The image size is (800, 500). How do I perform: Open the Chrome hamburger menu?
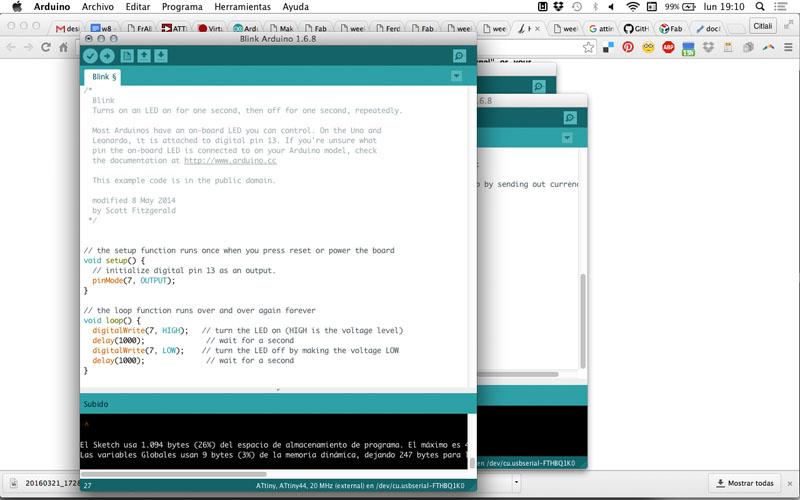coord(788,47)
